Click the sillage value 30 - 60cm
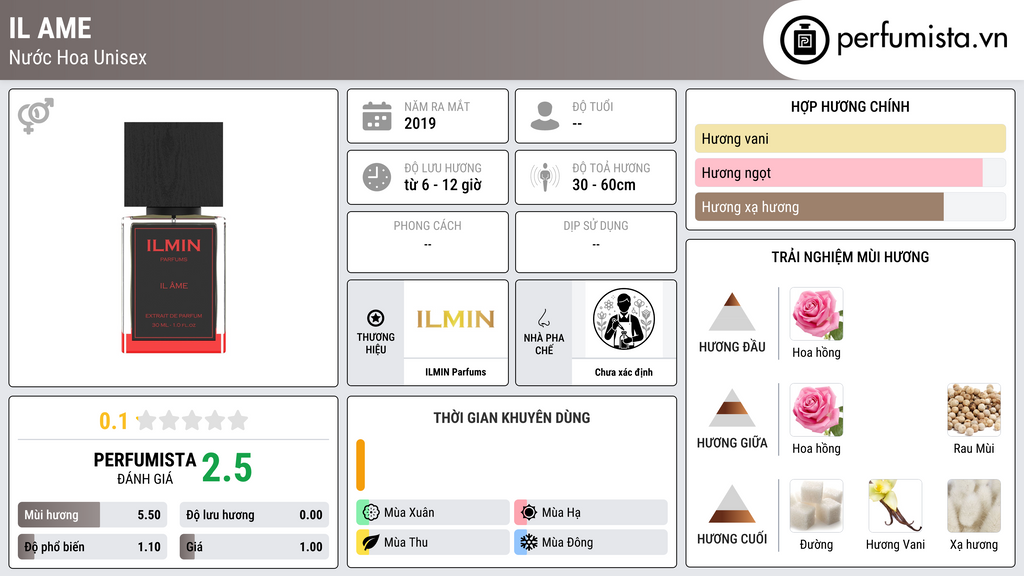The image size is (1024, 576). (604, 185)
